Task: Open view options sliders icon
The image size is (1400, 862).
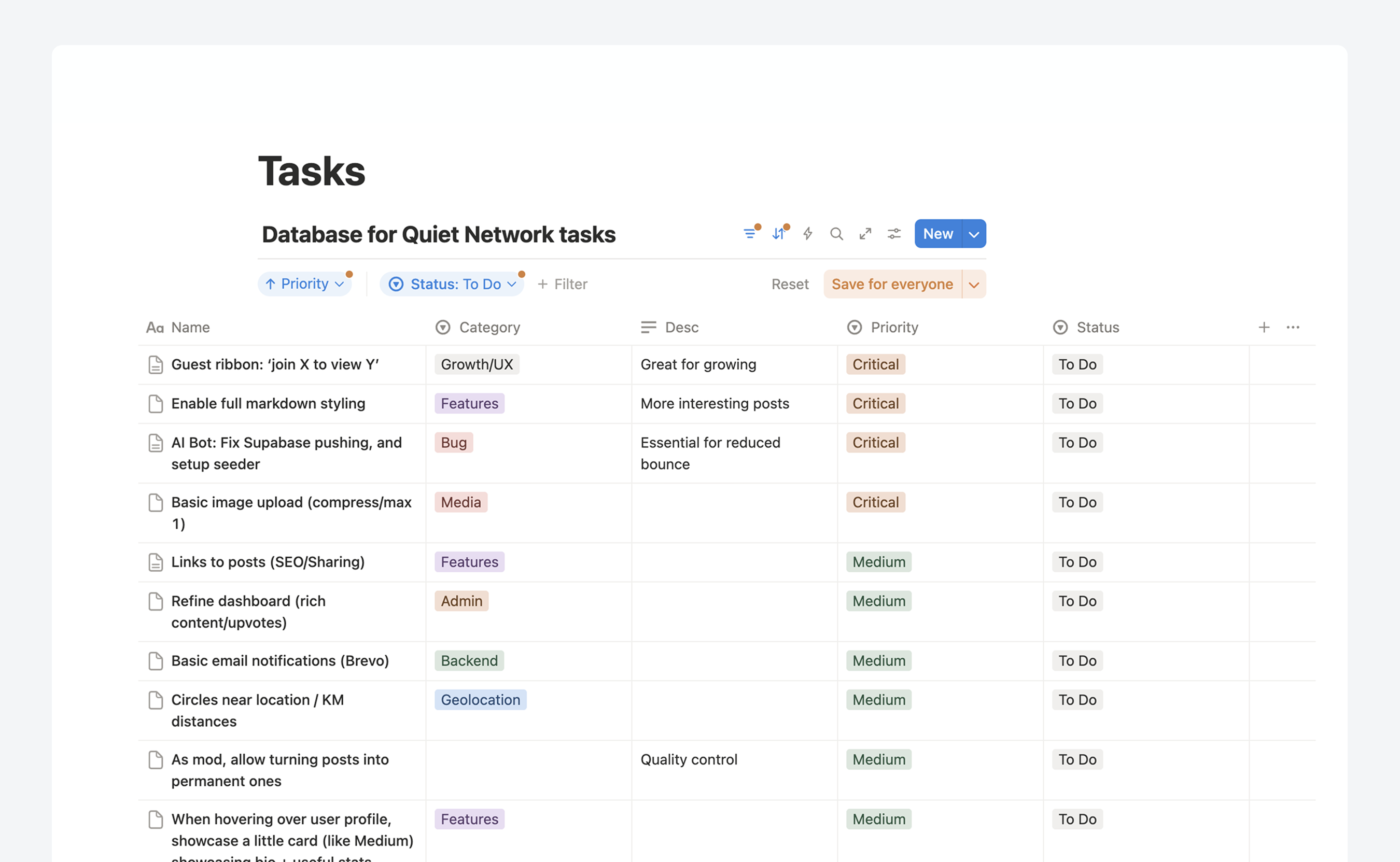Action: (893, 234)
